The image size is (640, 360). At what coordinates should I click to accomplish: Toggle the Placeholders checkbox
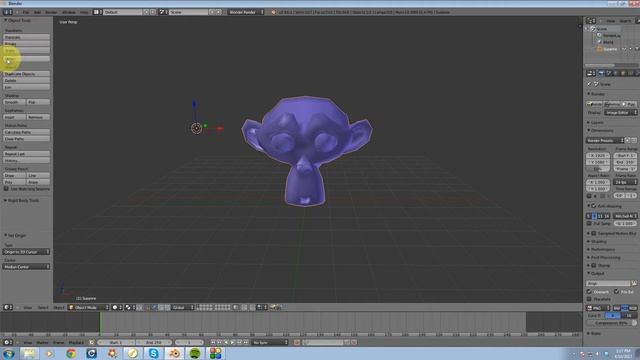pos(589,299)
